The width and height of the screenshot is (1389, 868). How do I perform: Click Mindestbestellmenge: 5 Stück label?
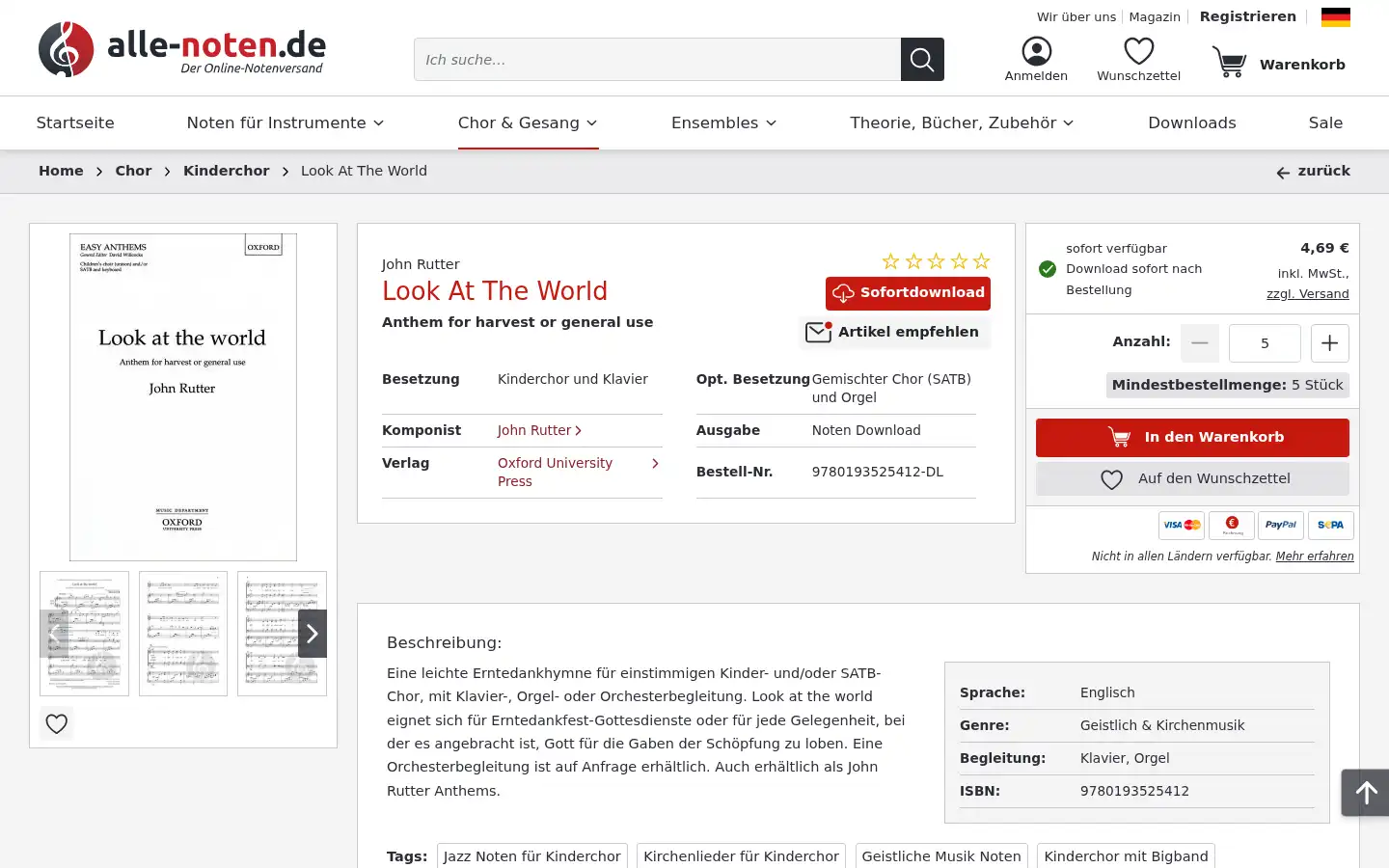point(1227,385)
